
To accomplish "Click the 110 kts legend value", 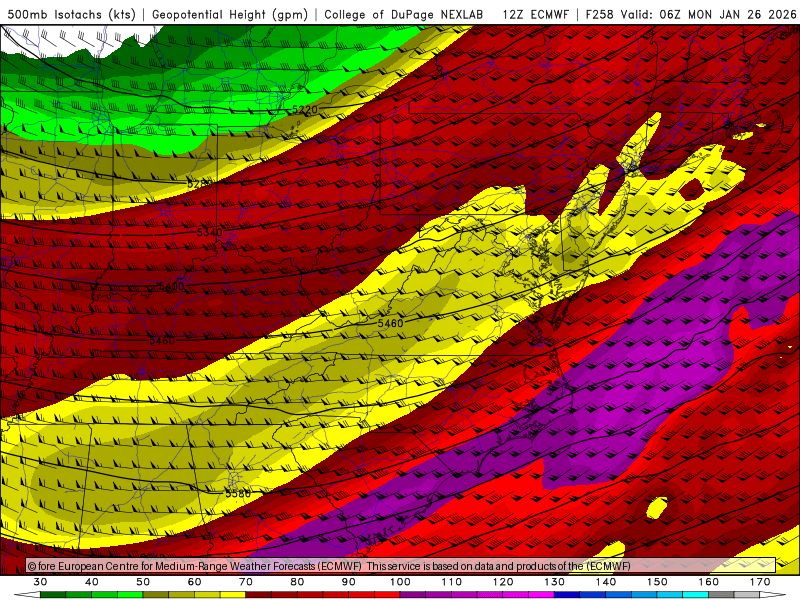I will 452,582.
